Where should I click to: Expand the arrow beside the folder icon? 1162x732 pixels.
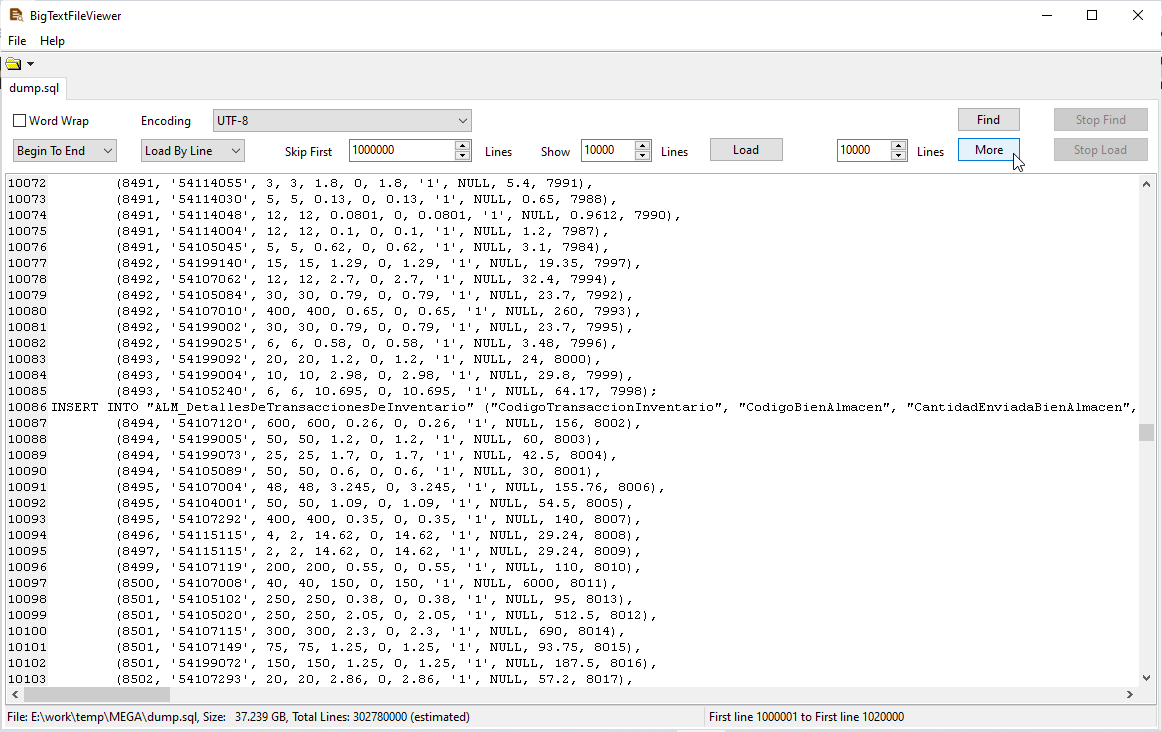click(30, 64)
